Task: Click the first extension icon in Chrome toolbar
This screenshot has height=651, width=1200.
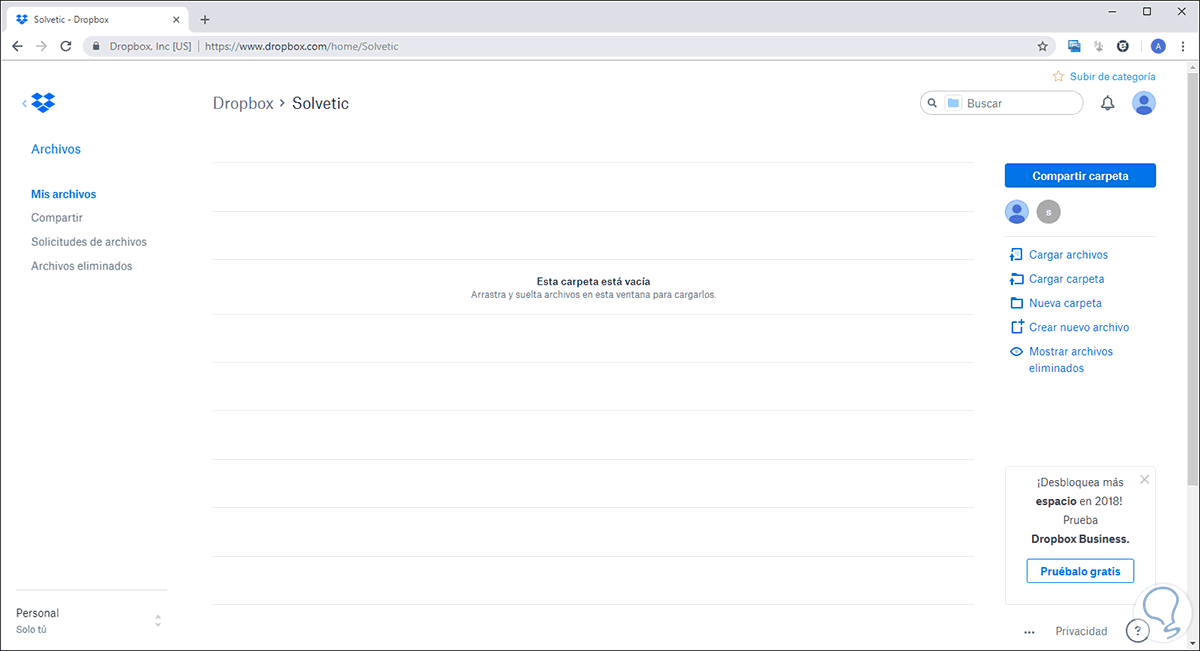Action: [x=1074, y=46]
